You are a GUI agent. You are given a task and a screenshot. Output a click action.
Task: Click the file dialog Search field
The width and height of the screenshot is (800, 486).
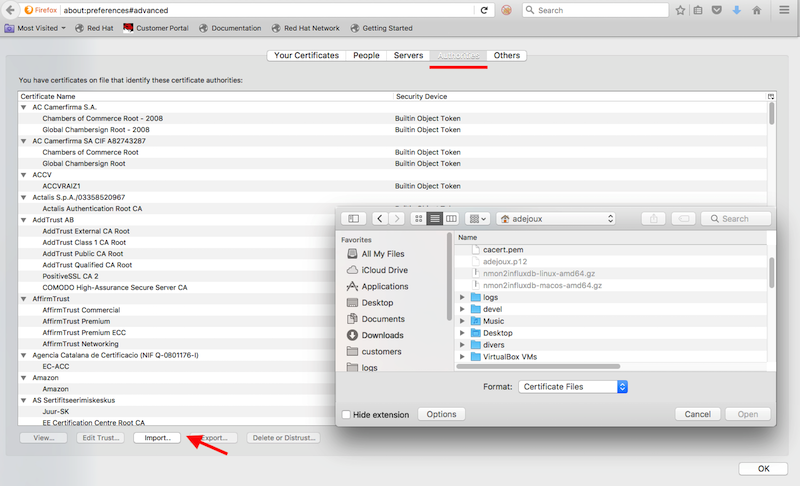point(735,218)
